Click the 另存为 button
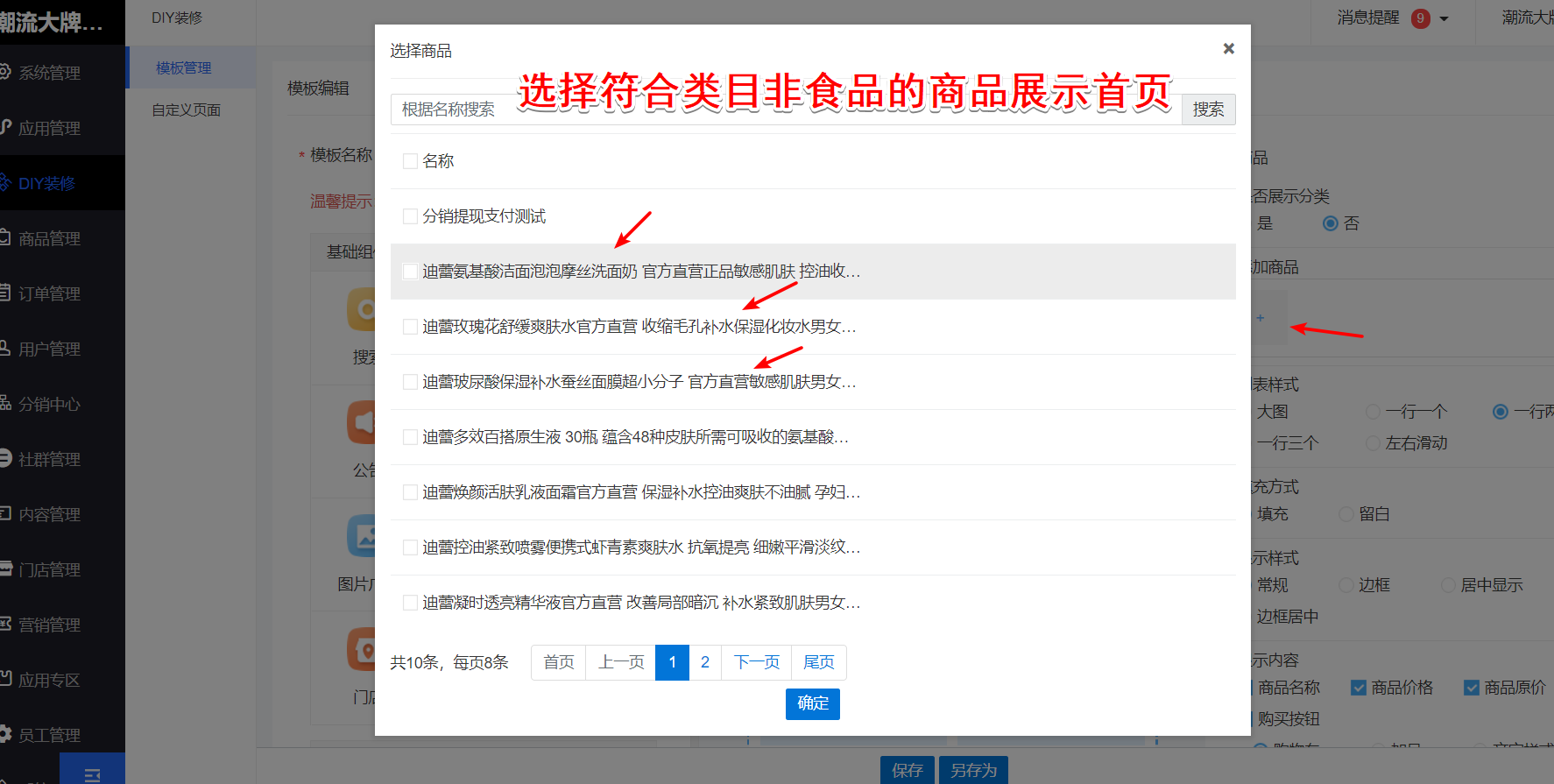 973,770
